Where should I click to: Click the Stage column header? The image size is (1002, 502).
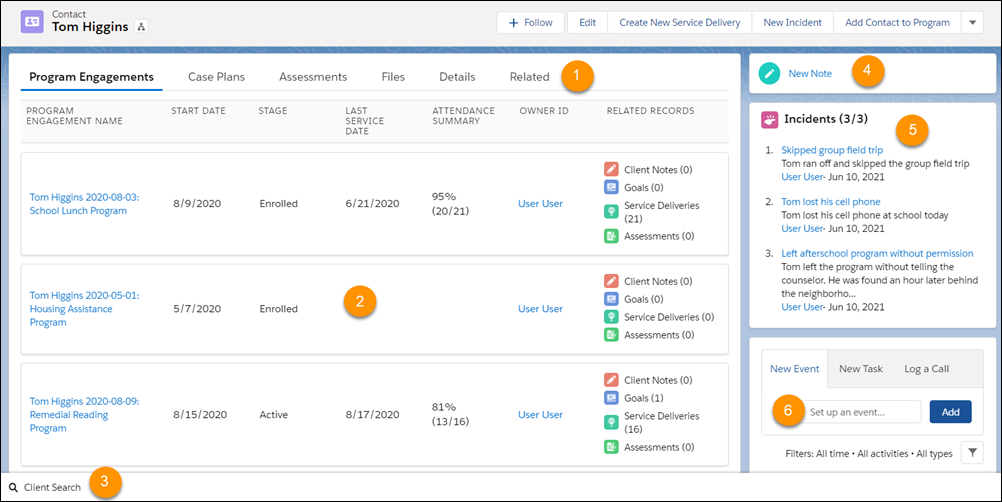(272, 110)
